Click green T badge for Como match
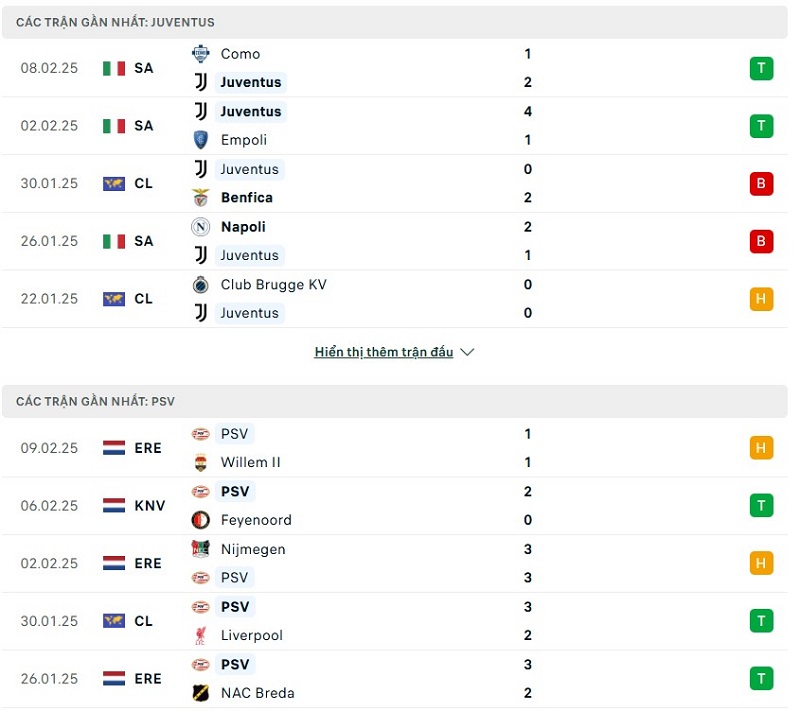Viewport: 800px width, 711px height. pyautogui.click(x=761, y=68)
